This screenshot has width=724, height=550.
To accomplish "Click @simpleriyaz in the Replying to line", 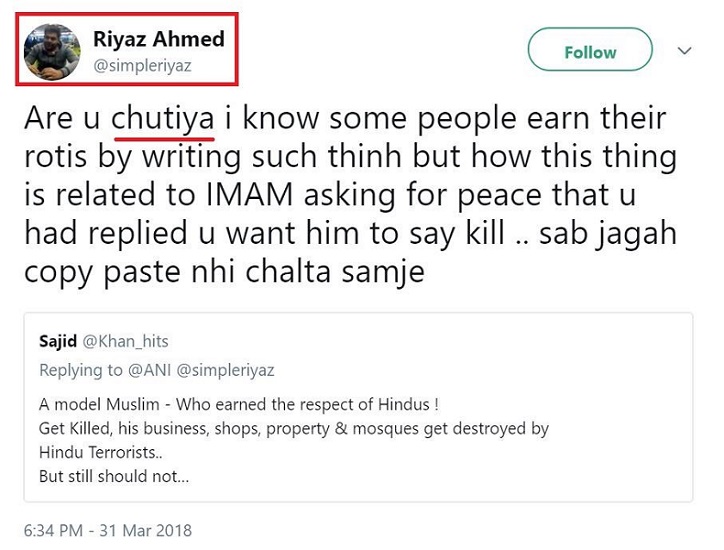I will tap(224, 370).
